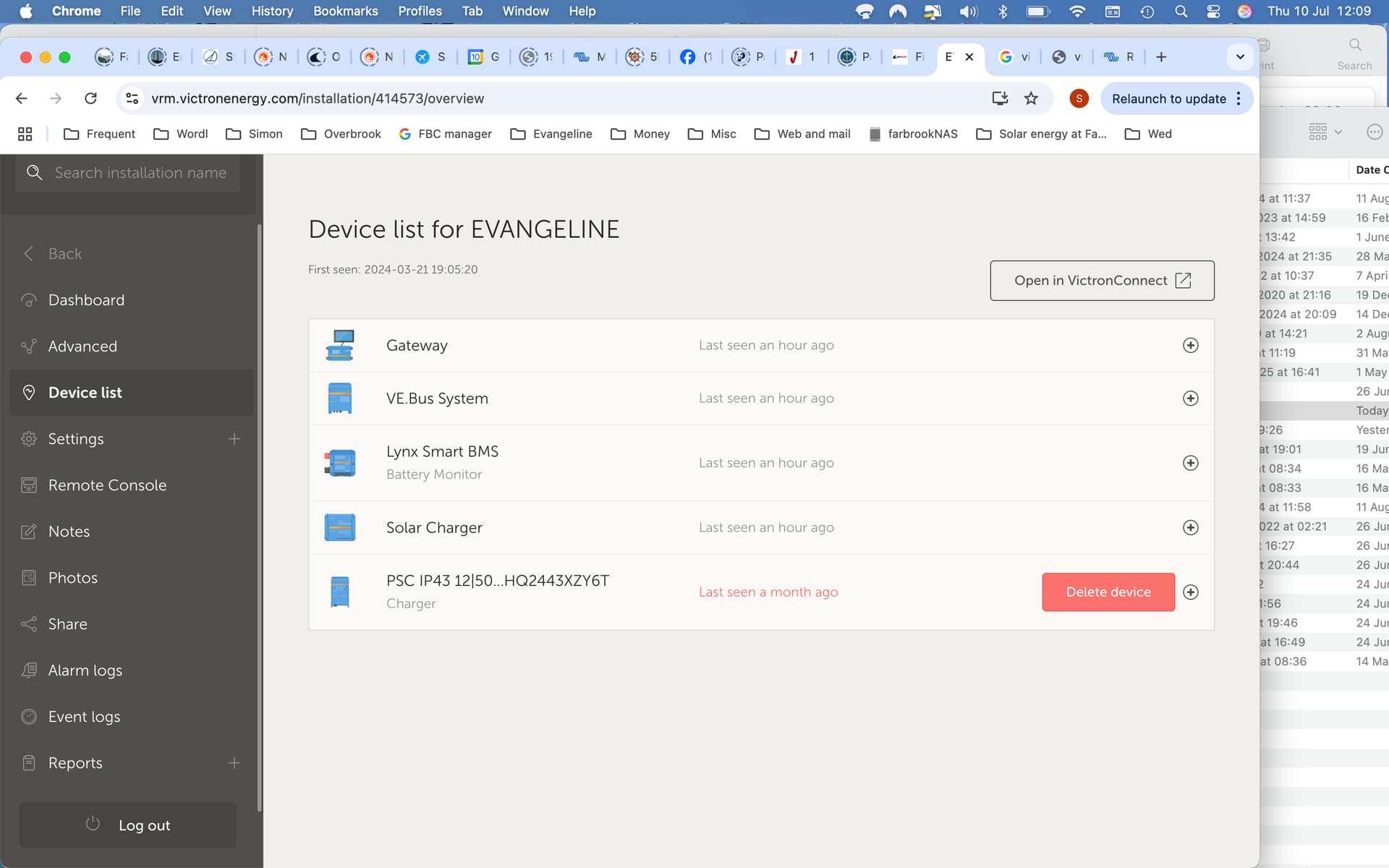
Task: Open the Chrome three-dot menu
Action: [x=1239, y=98]
